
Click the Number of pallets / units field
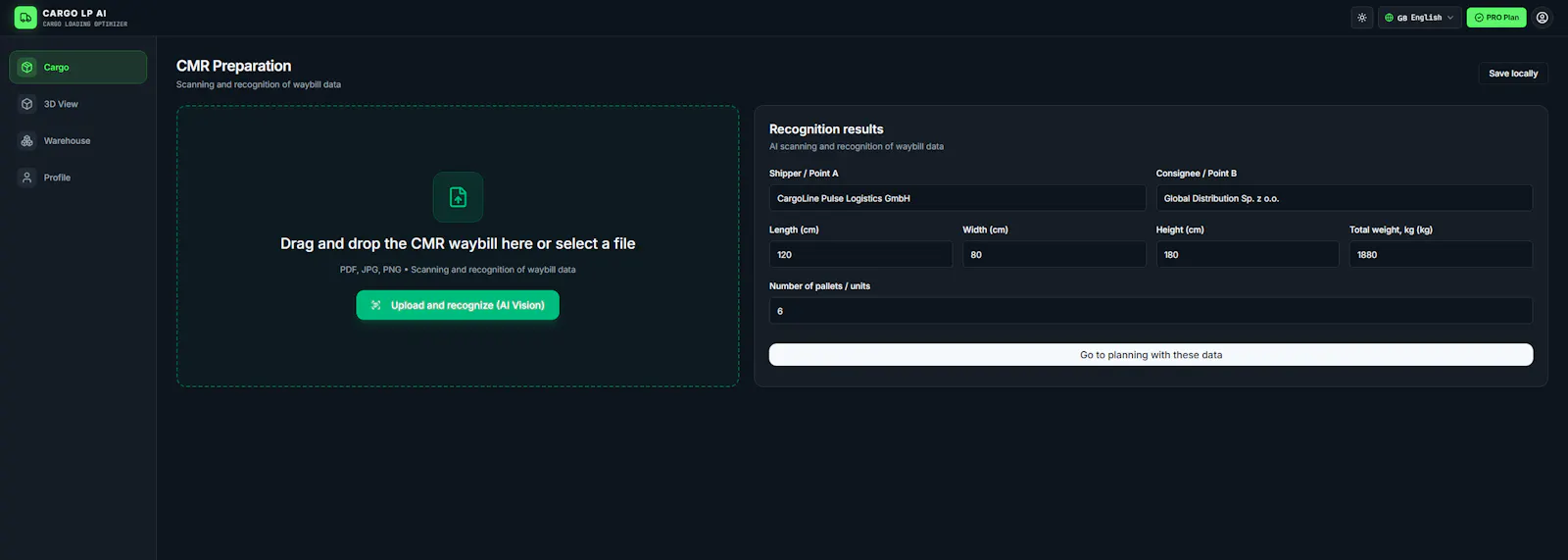[x=1151, y=311]
